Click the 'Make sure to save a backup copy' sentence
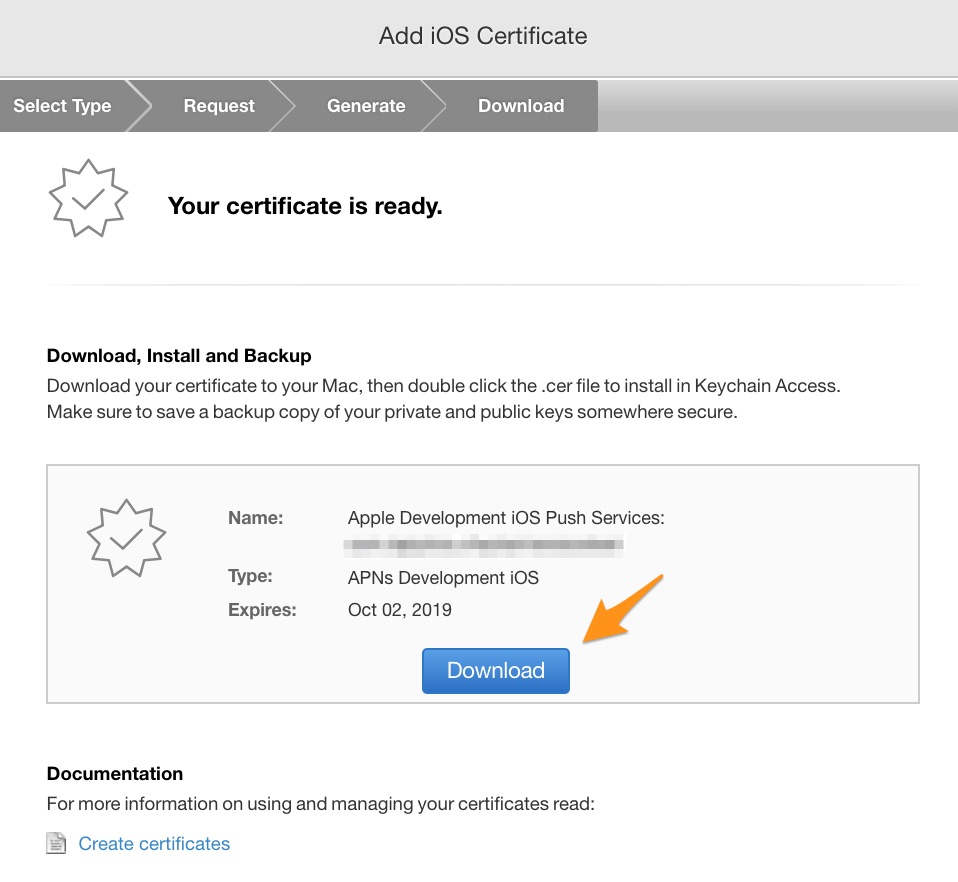 pos(392,412)
